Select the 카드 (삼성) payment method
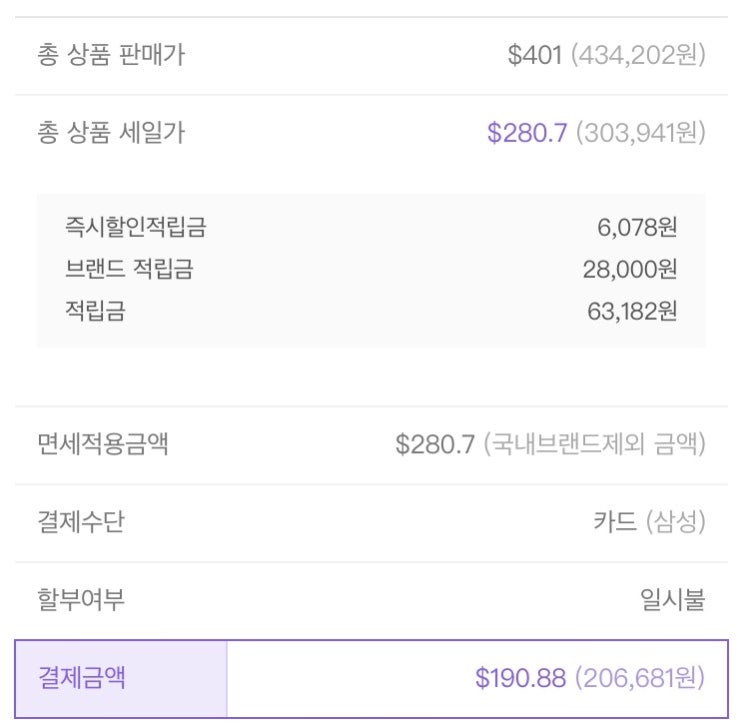Screen dimensions: 743x723 [649, 521]
